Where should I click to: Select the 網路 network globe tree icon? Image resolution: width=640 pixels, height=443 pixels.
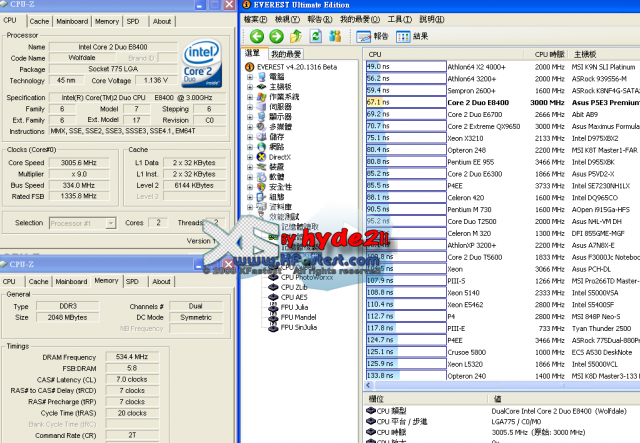point(262,147)
